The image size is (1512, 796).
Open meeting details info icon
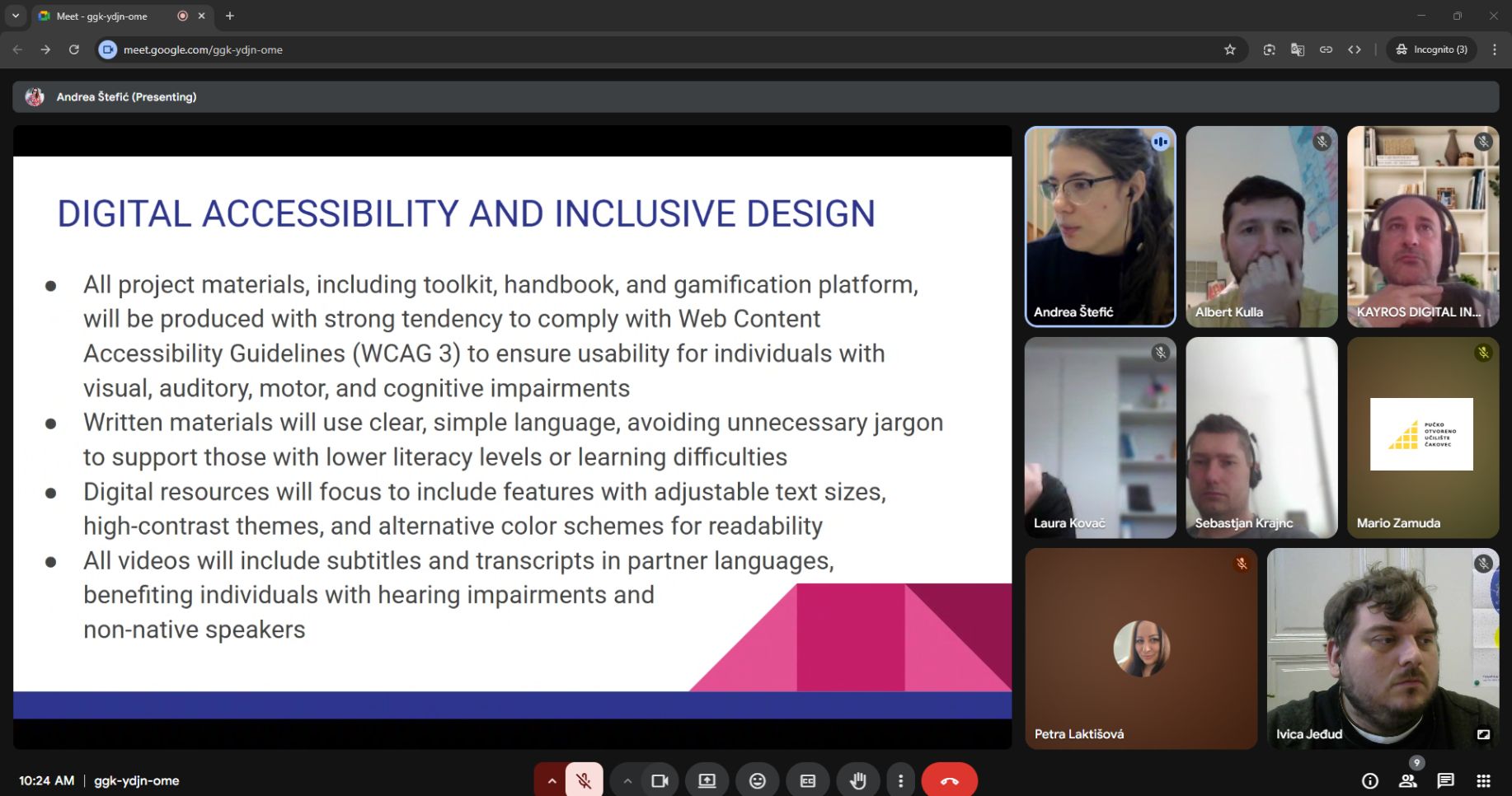click(x=1369, y=780)
